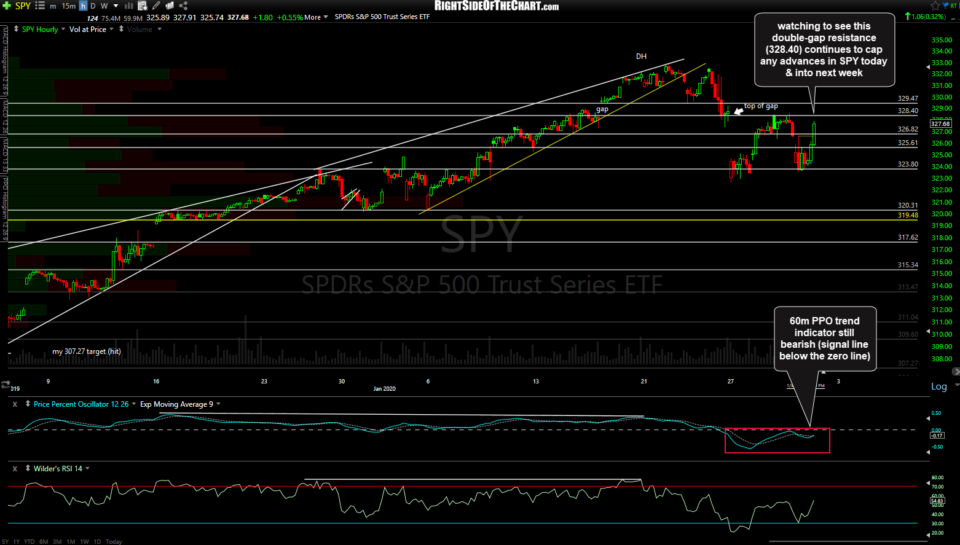Viewport: 960px width, 545px height.
Task: Click the 320.31 level label
Action: click(x=908, y=206)
